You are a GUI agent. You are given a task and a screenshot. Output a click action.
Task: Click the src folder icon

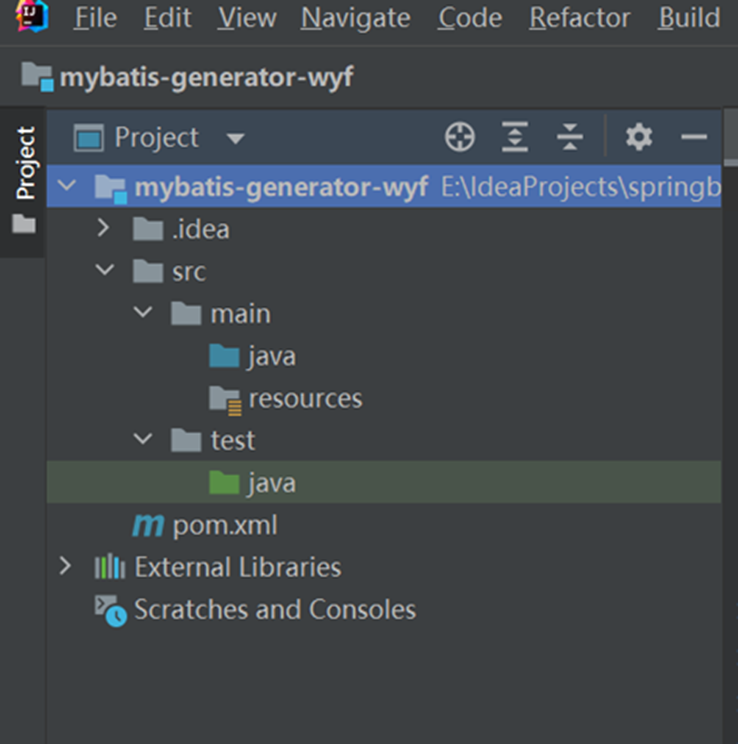click(148, 271)
